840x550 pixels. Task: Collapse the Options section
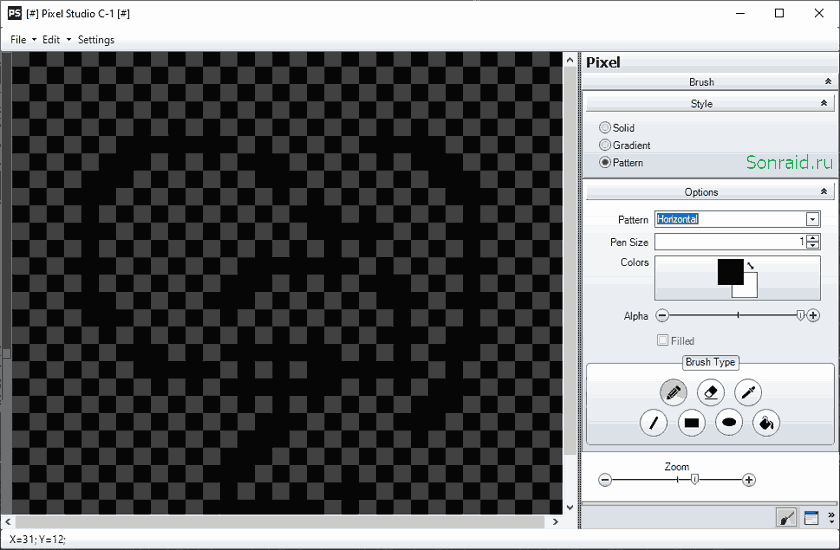click(x=824, y=191)
